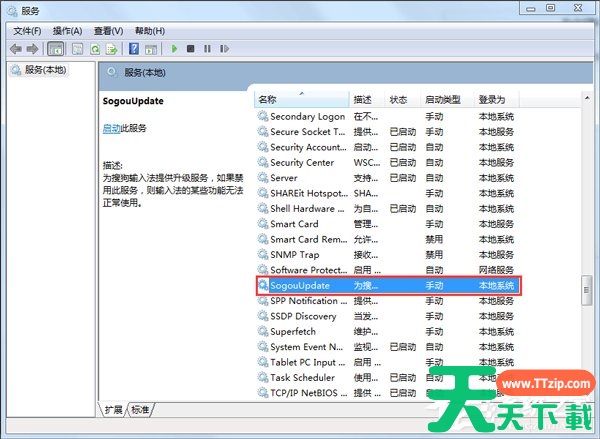
Task: Sort by the 状态 column header
Action: [403, 100]
